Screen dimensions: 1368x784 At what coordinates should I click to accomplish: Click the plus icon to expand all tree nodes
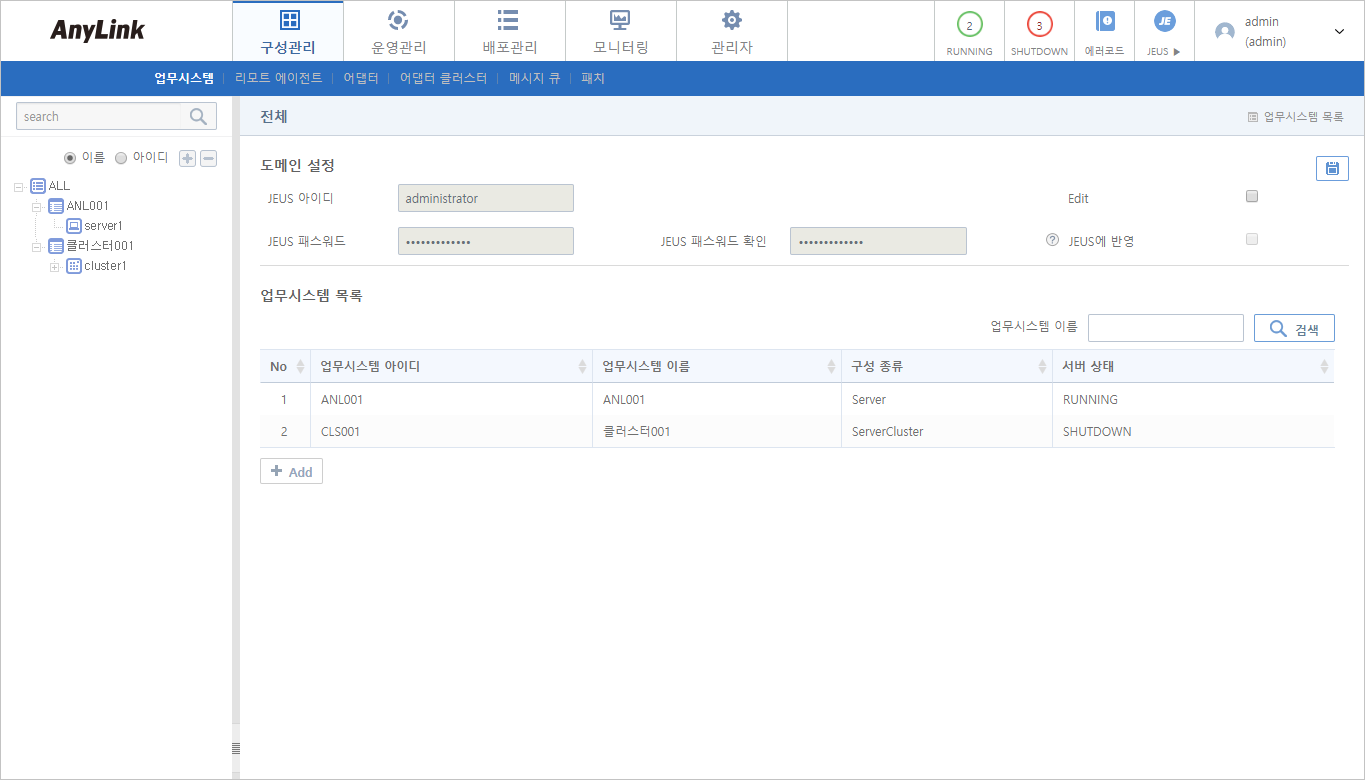click(x=187, y=158)
